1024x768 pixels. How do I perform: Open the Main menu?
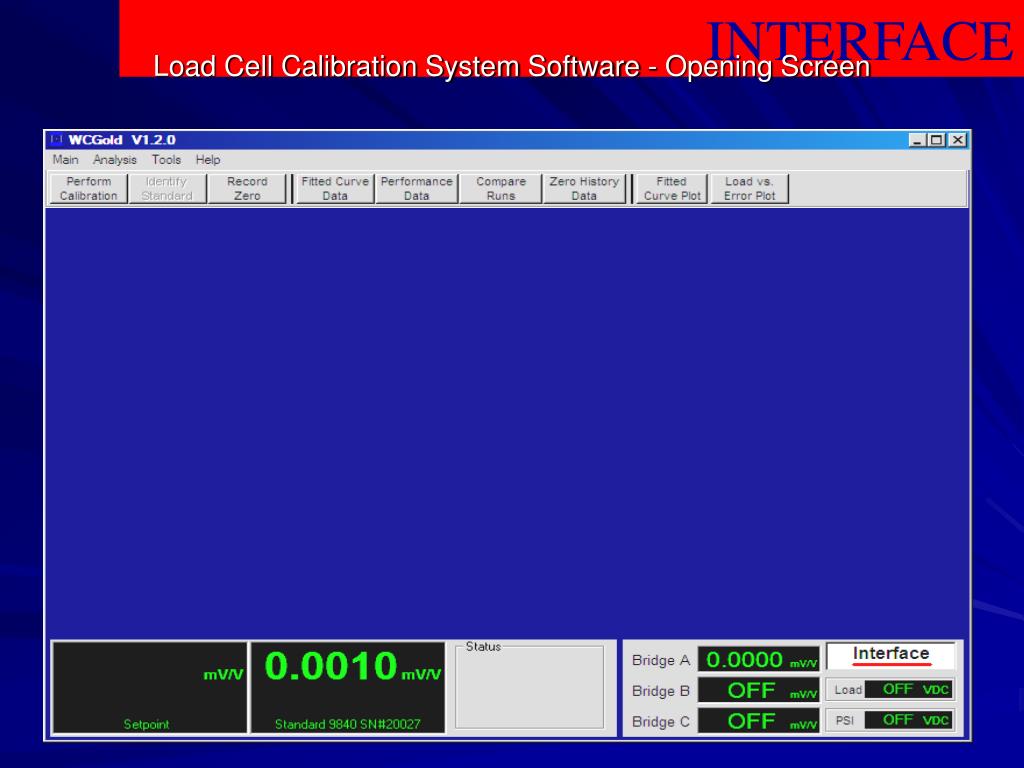click(65, 160)
